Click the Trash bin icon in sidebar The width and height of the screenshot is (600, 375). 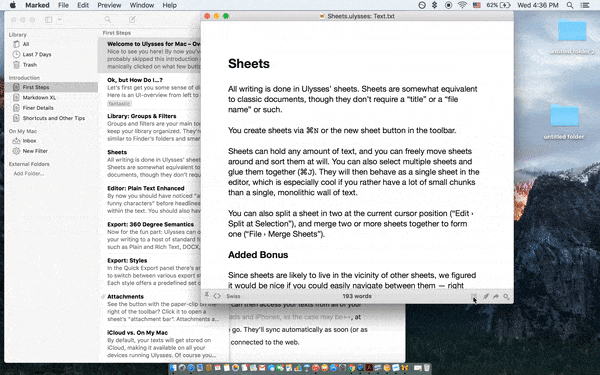16,65
